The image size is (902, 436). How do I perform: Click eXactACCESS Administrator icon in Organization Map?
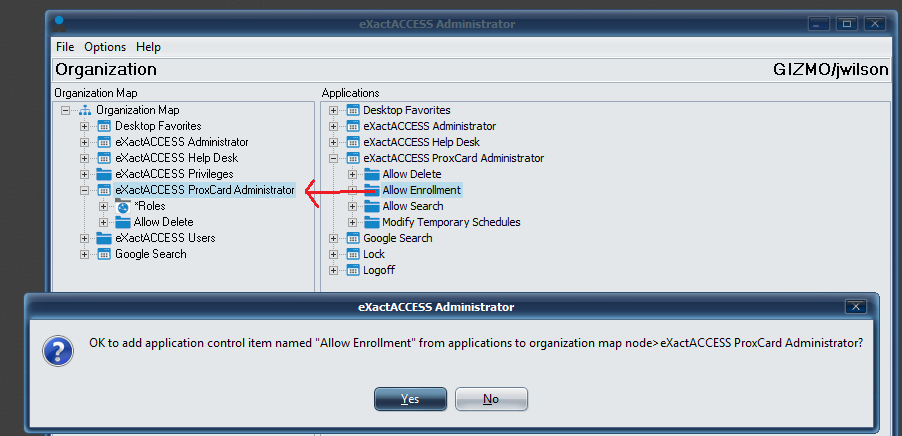pos(104,142)
